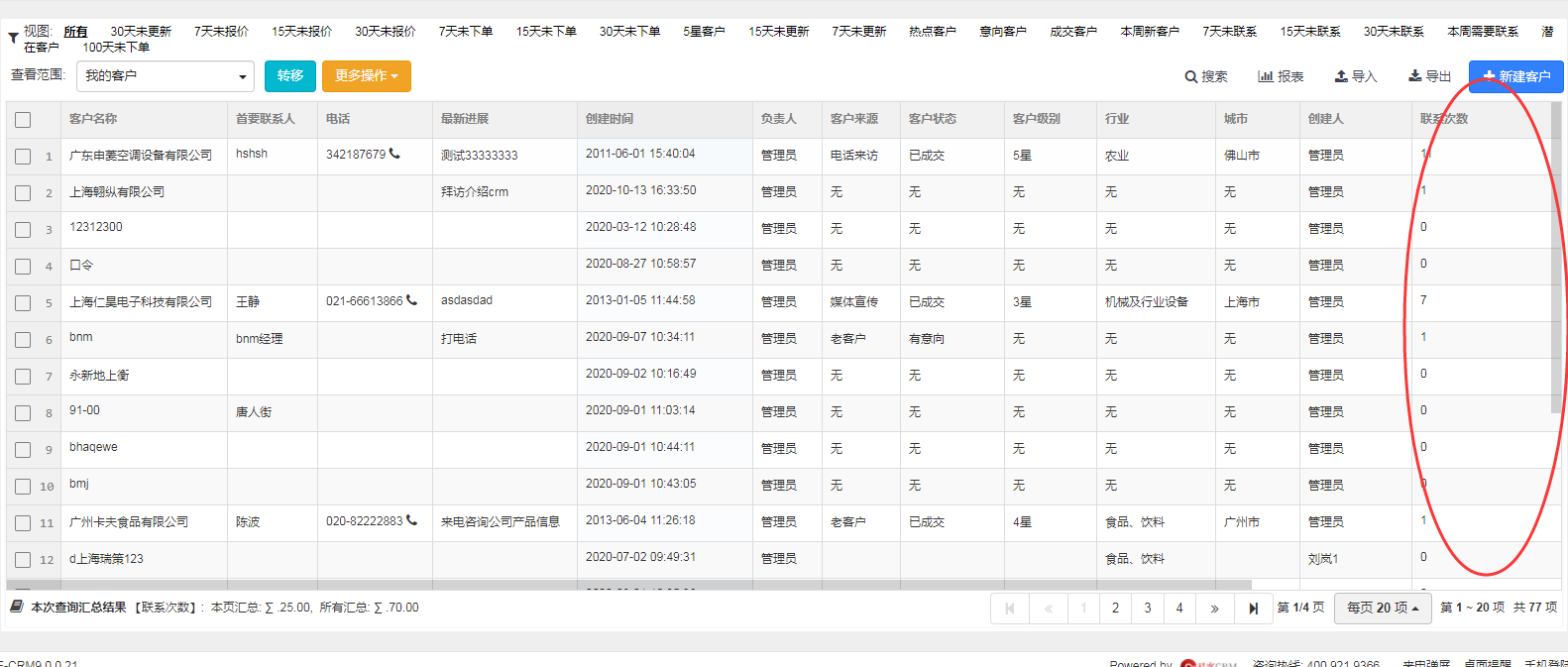
Task: Open customer bhaqewe
Action: (x=93, y=447)
